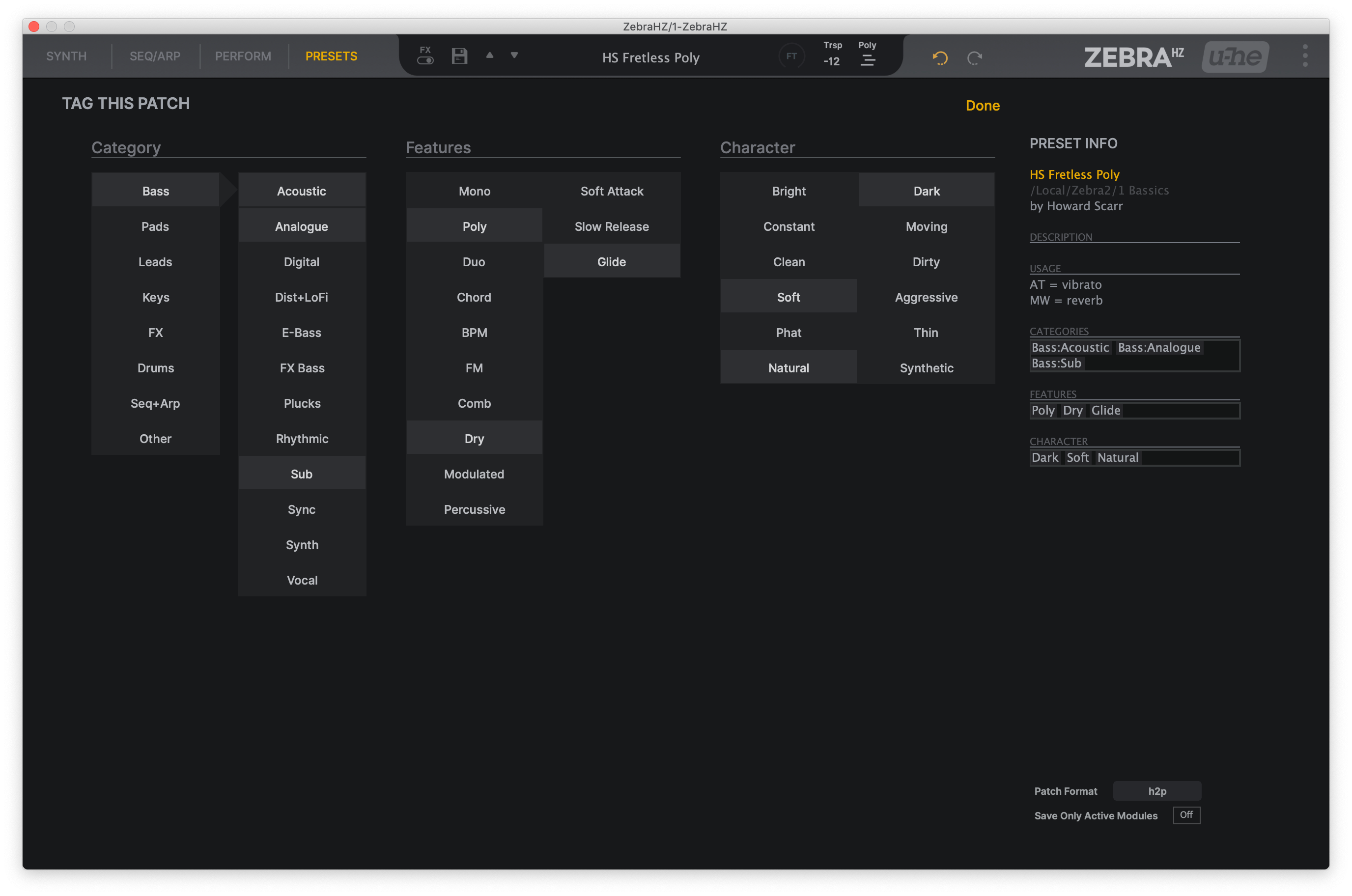Switch to the PERFORM tab
1352x896 pixels.
(x=243, y=56)
